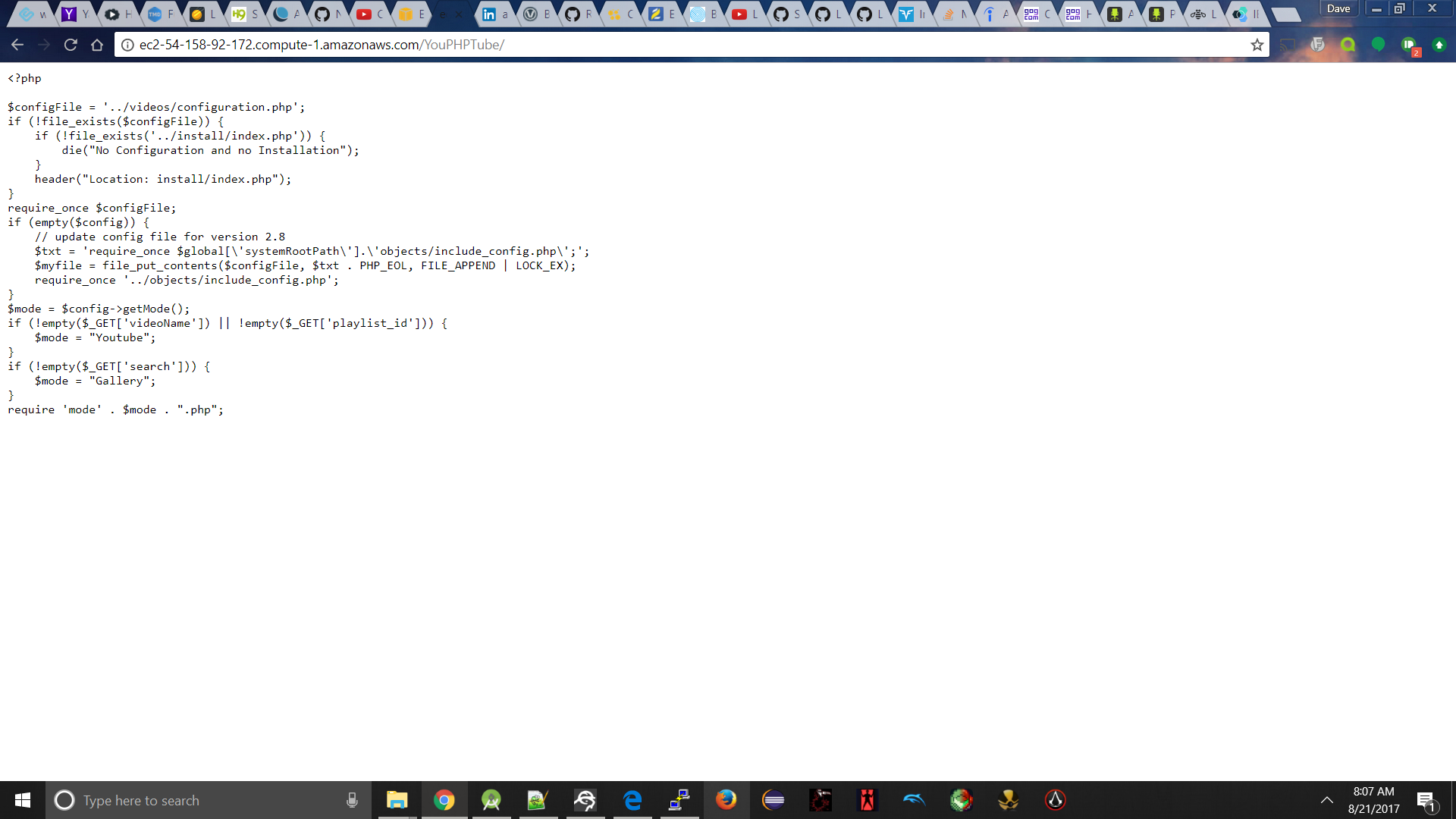Open the Dave profile menu
This screenshot has width=1456, height=819.
click(x=1339, y=8)
